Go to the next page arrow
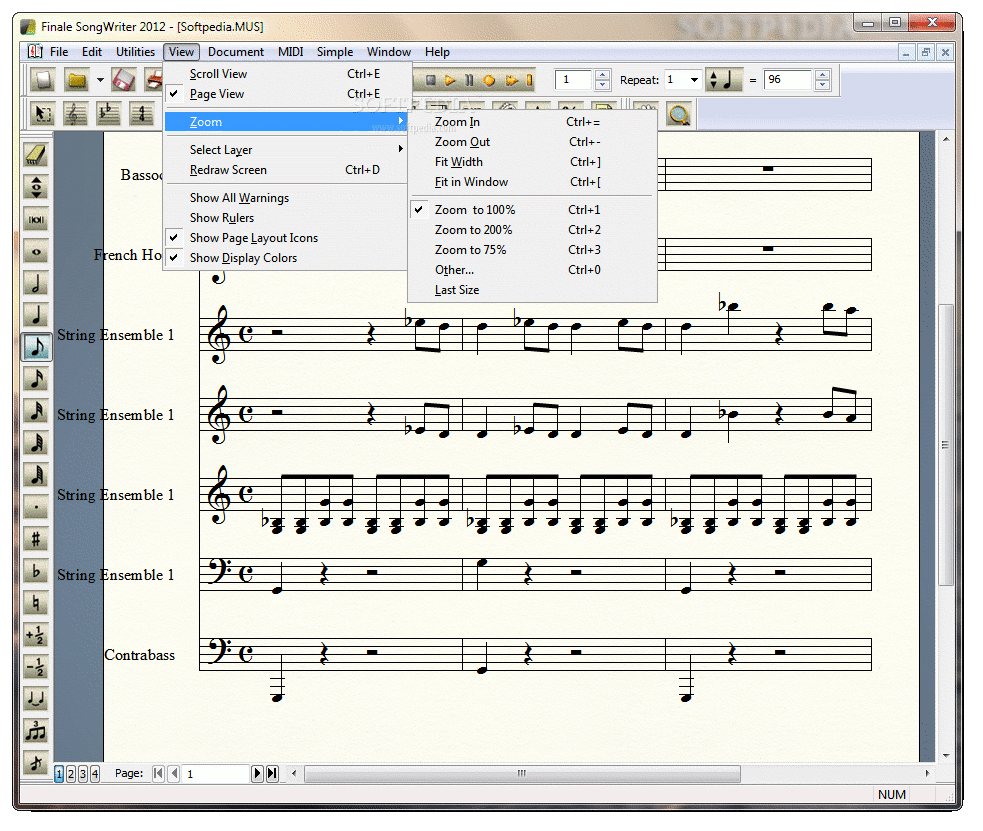This screenshot has height=831, width=983. click(257, 774)
